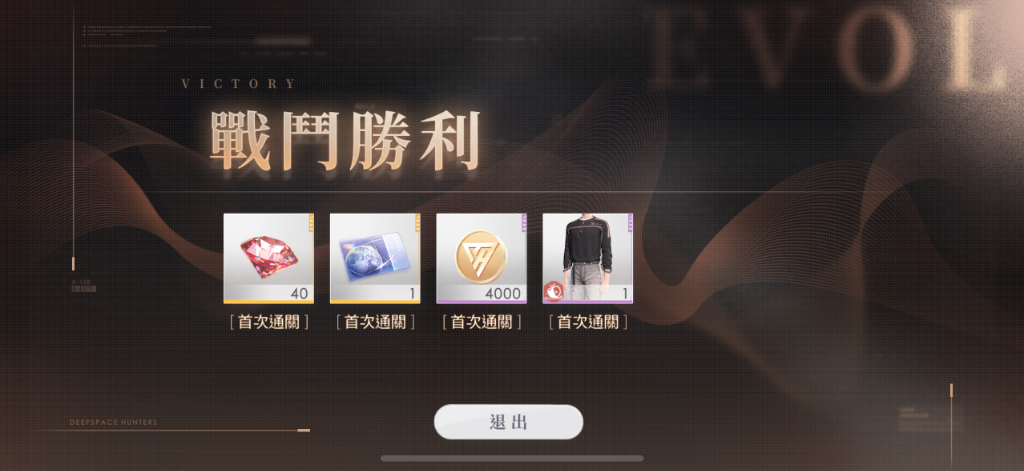The width and height of the screenshot is (1024, 471).
Task: Tap the red round badge on outfit reward
Action: tap(553, 290)
